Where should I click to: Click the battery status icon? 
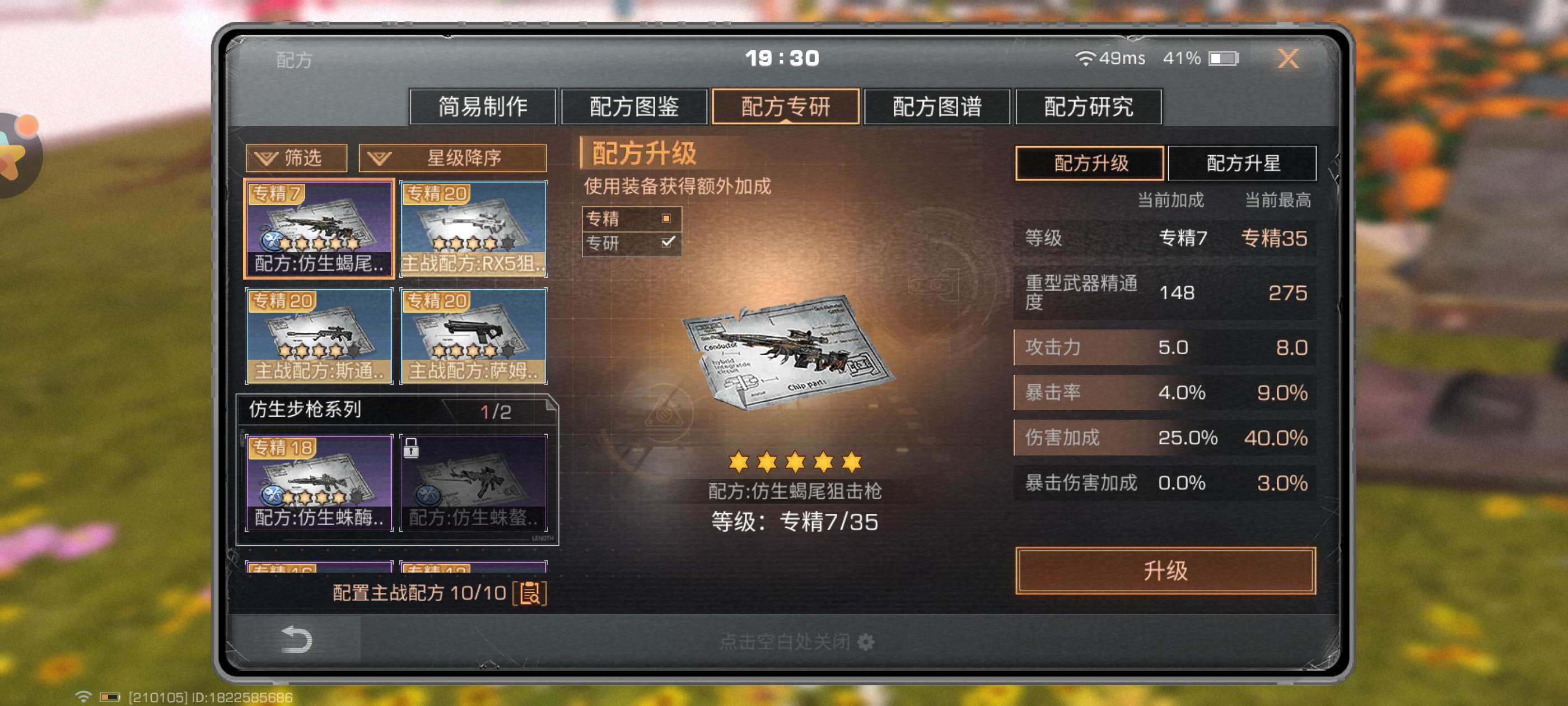coord(1224,58)
